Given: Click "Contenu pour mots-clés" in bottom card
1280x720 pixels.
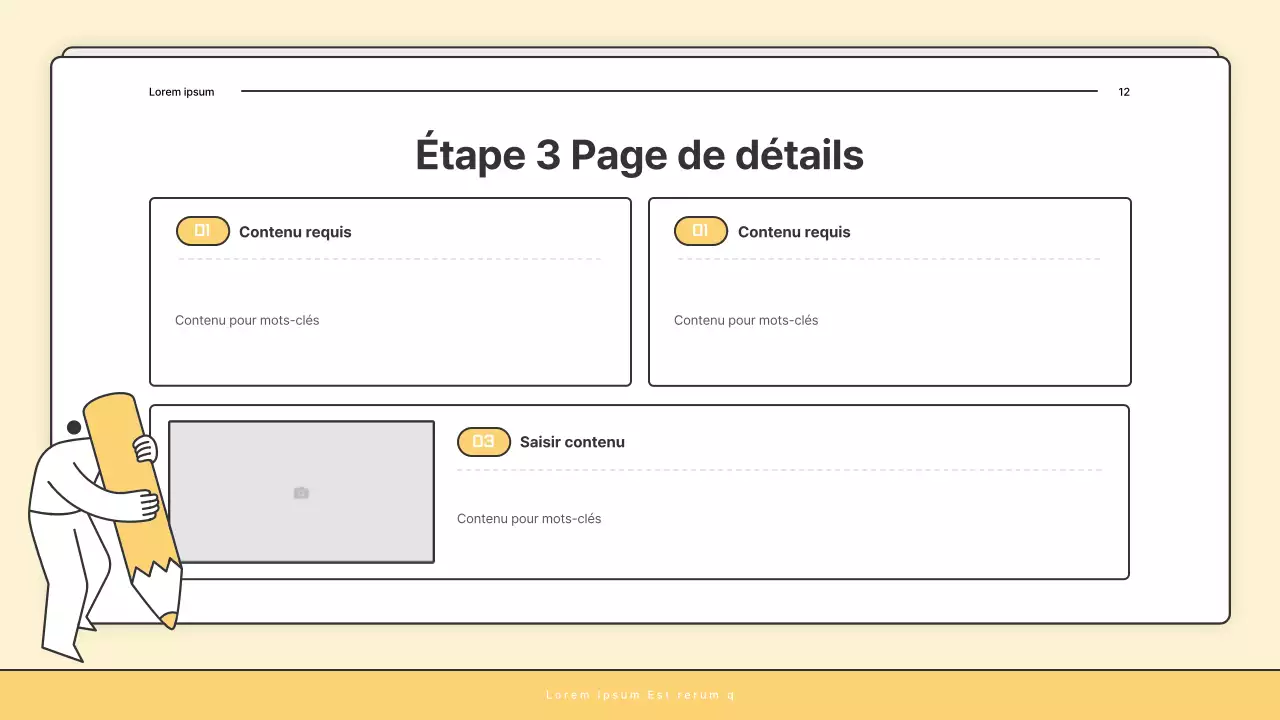Looking at the screenshot, I should pyautogui.click(x=529, y=518).
